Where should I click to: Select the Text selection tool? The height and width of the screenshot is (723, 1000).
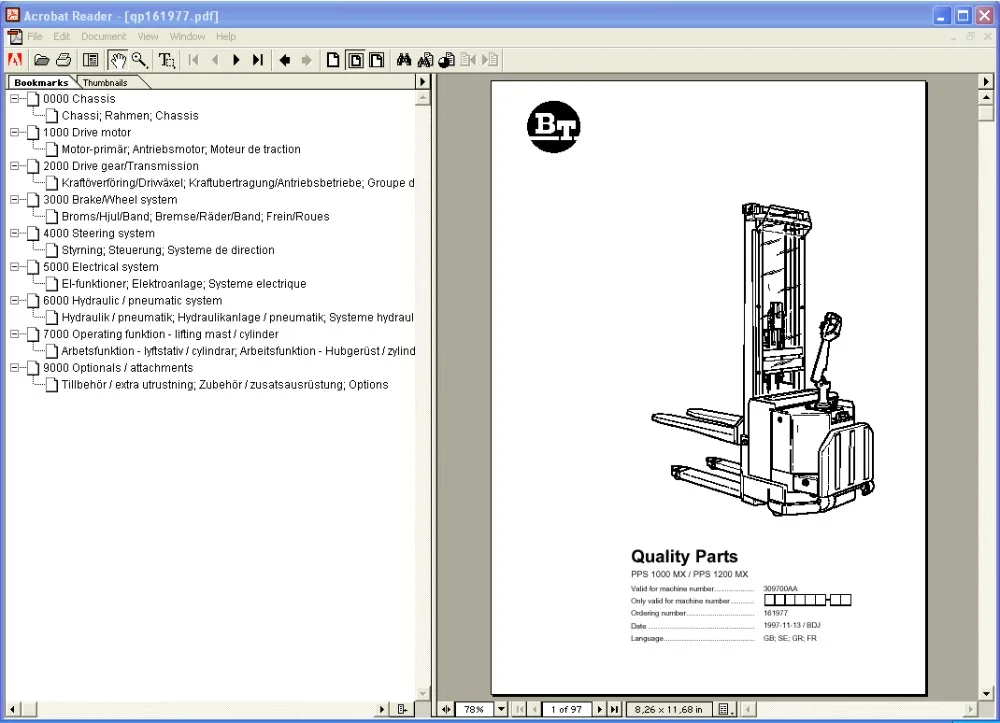(166, 60)
